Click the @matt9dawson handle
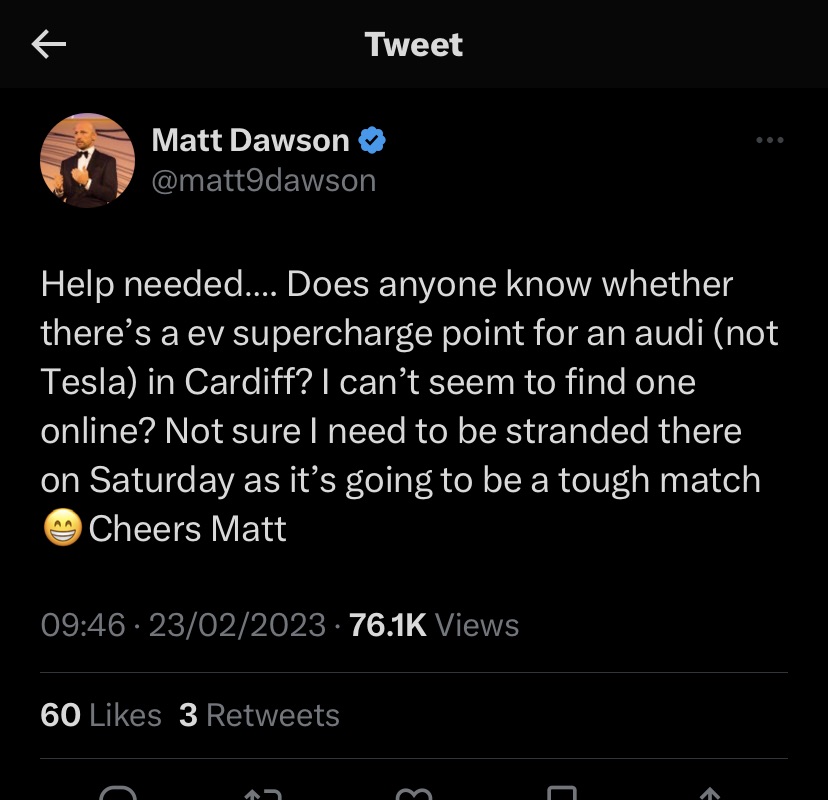828x800 pixels. pos(263,180)
